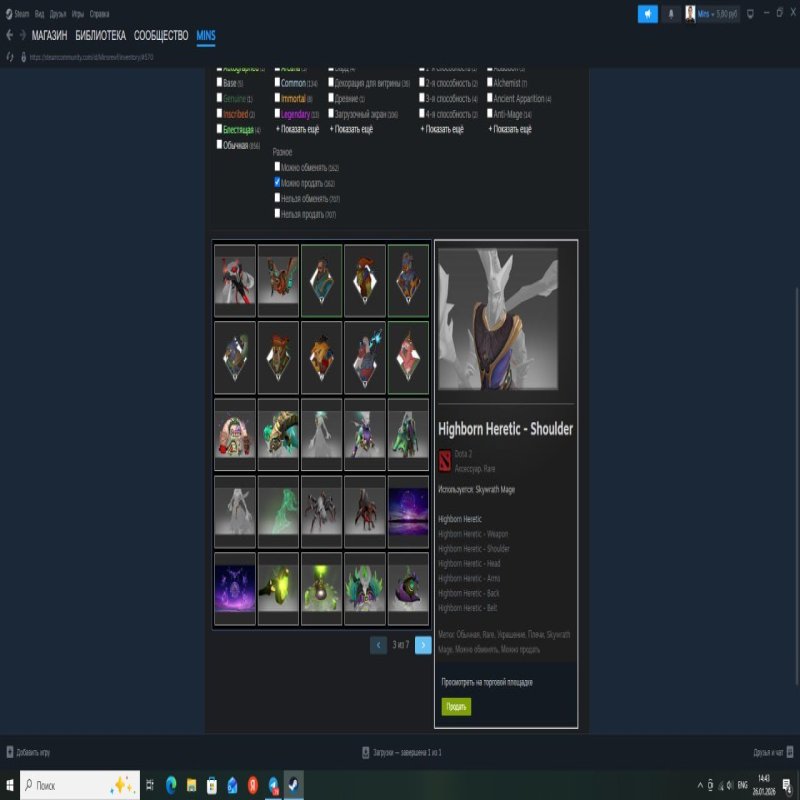The width and height of the screenshot is (800, 800).
Task: Uncheck the 'Можно продать' filter checkbox
Action: pos(277,183)
